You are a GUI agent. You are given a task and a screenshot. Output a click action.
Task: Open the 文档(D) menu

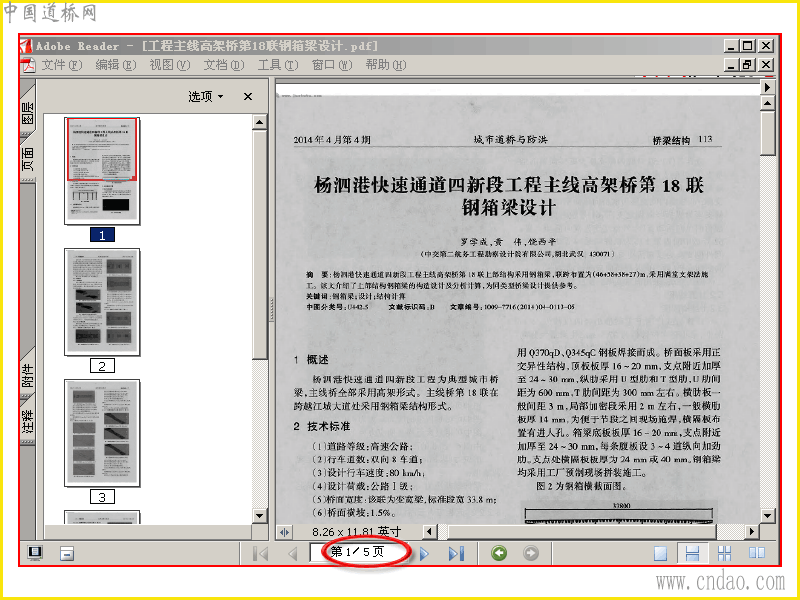click(223, 65)
